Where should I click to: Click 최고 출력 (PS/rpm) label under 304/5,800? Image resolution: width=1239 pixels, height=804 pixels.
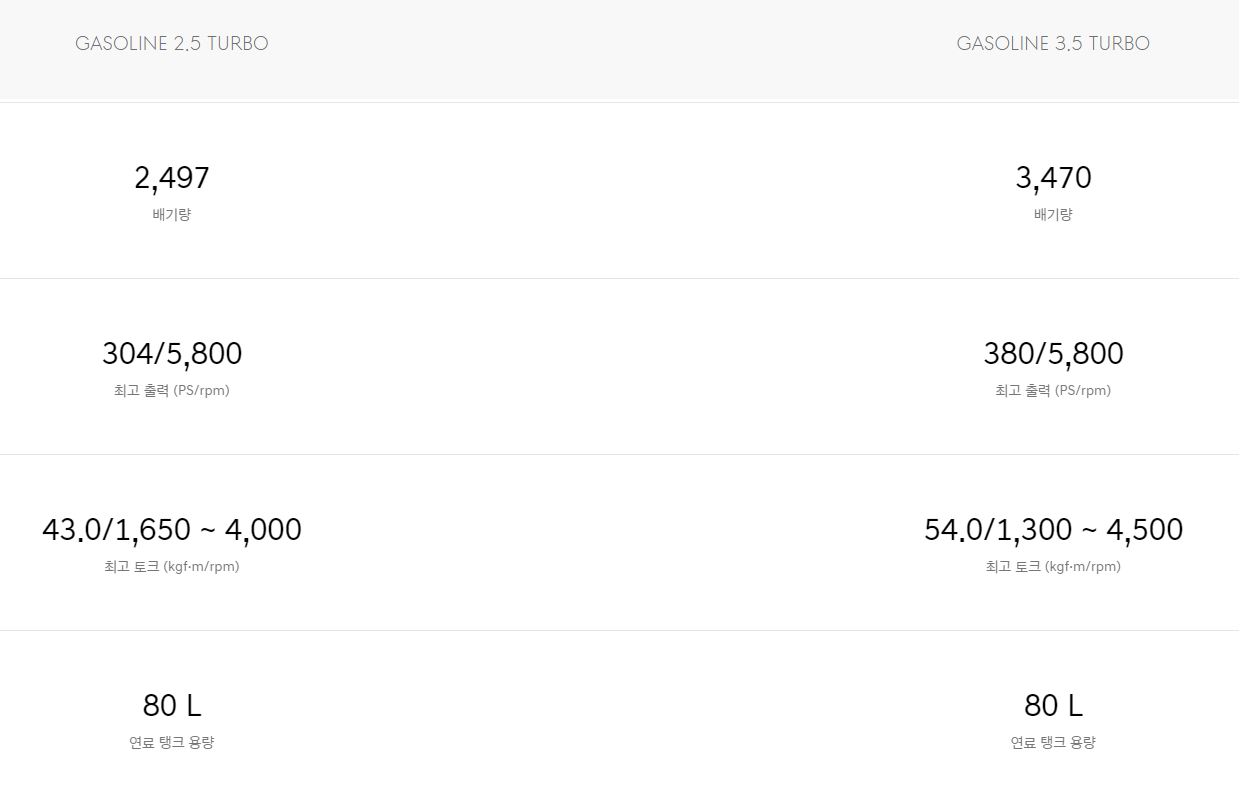pos(172,391)
